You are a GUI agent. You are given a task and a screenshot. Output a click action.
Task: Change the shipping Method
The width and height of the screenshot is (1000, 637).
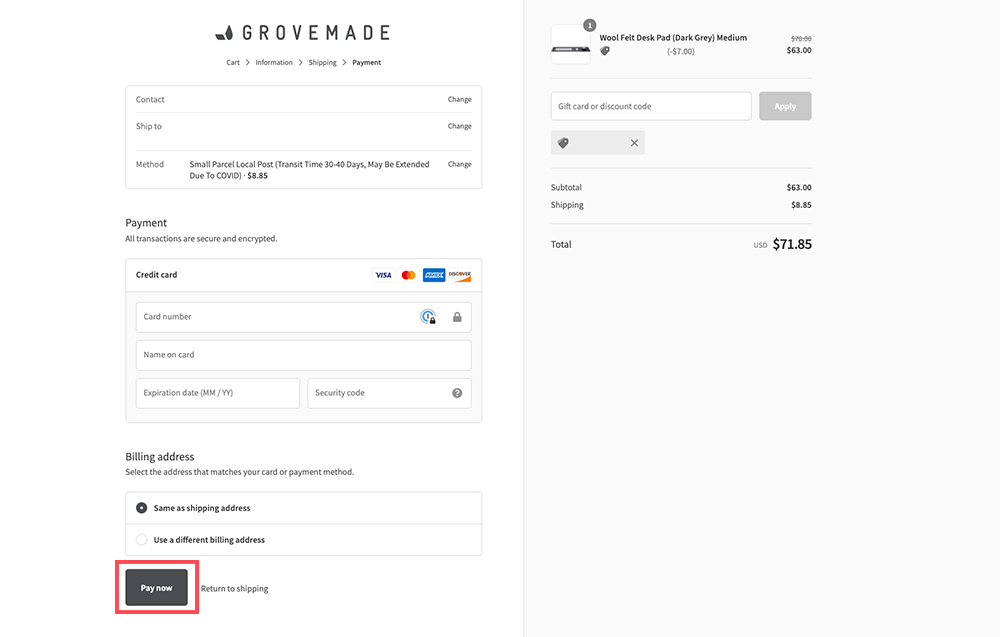[459, 165]
